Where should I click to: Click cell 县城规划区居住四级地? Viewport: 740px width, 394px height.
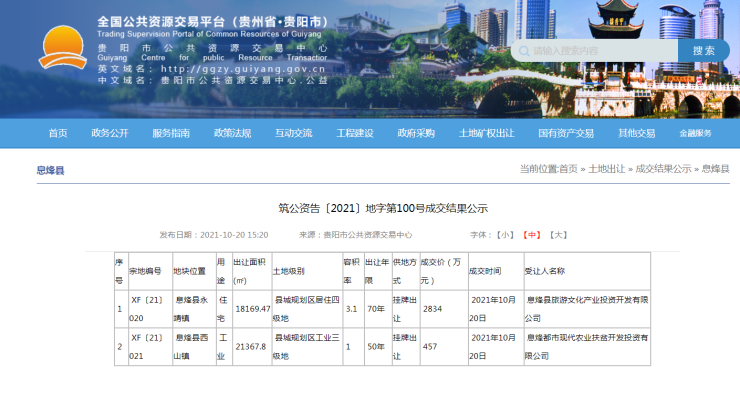click(306, 309)
